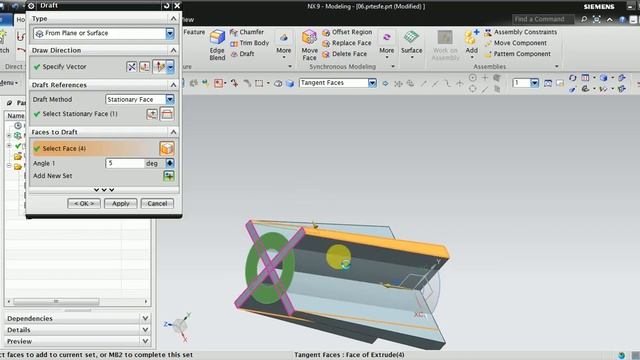Open the vector type dropdown arrow
Viewport: 640px width, 360px height.
pyautogui.click(x=170, y=67)
